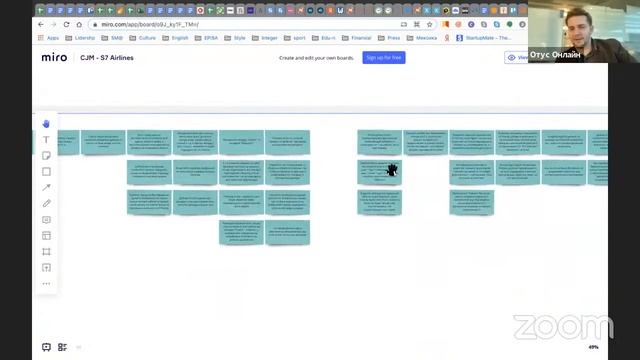Open the Apps bookmarks shortcut
Viewport: 640px width, 360px height.
49,38
